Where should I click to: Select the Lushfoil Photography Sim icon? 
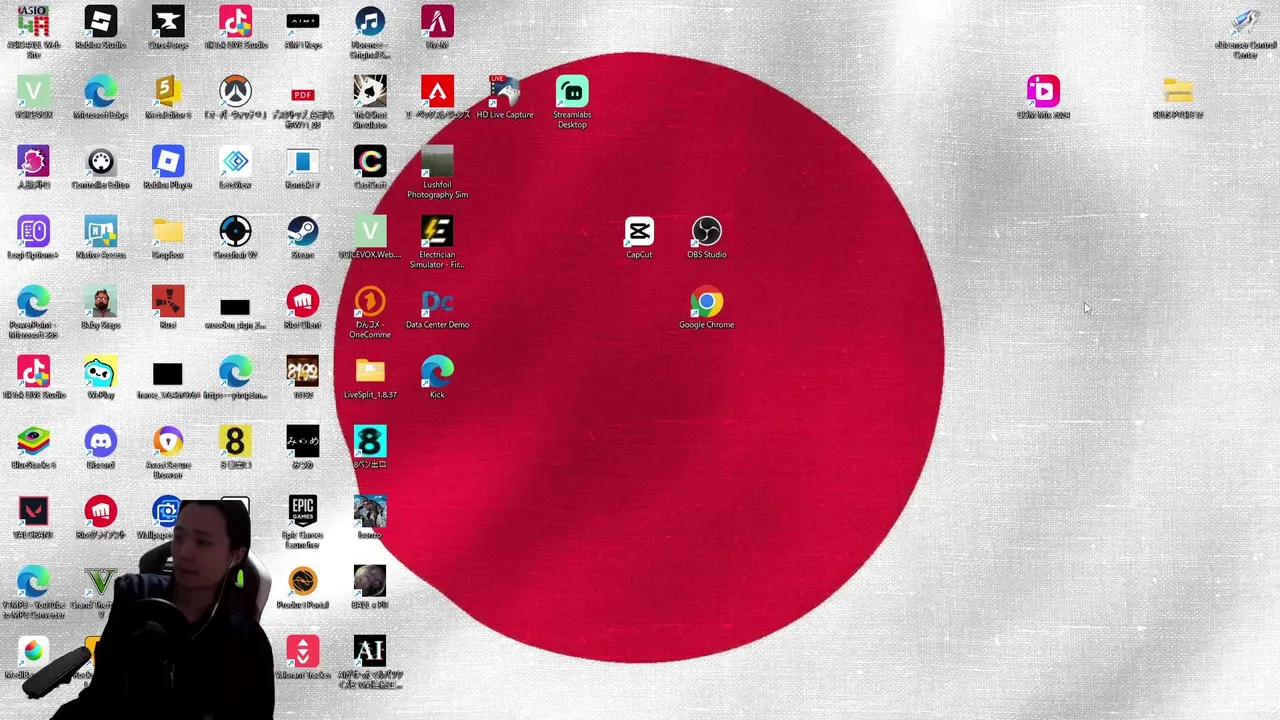click(x=437, y=162)
